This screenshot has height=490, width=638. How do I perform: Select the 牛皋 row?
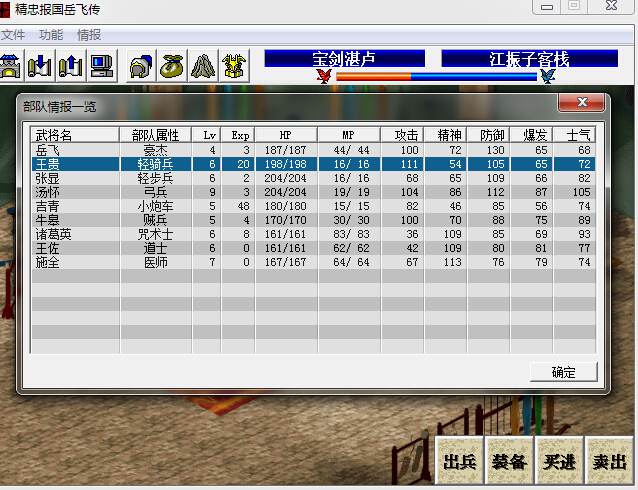tap(313, 220)
